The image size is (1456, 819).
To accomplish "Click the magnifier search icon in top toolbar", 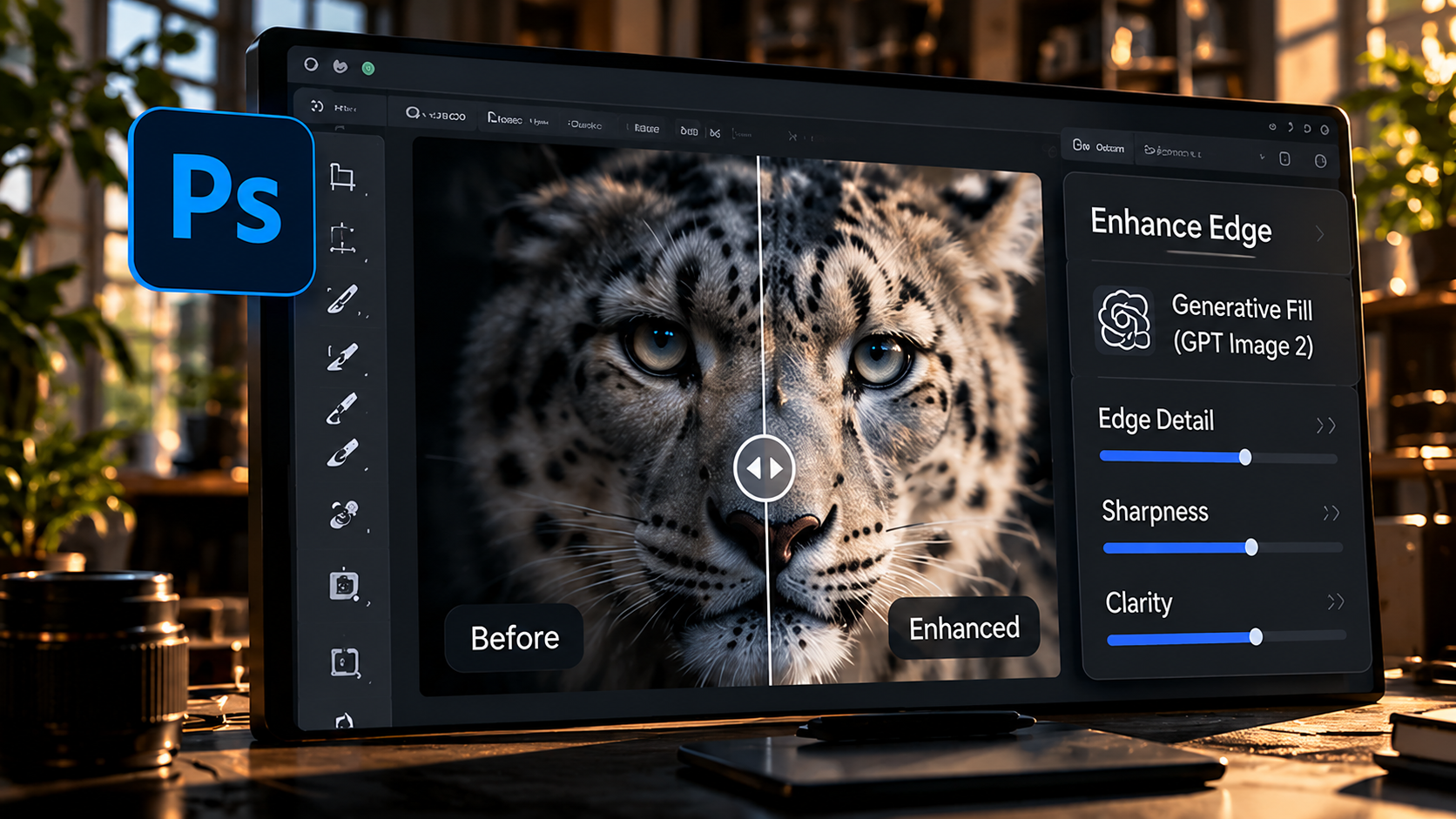I will click(413, 112).
